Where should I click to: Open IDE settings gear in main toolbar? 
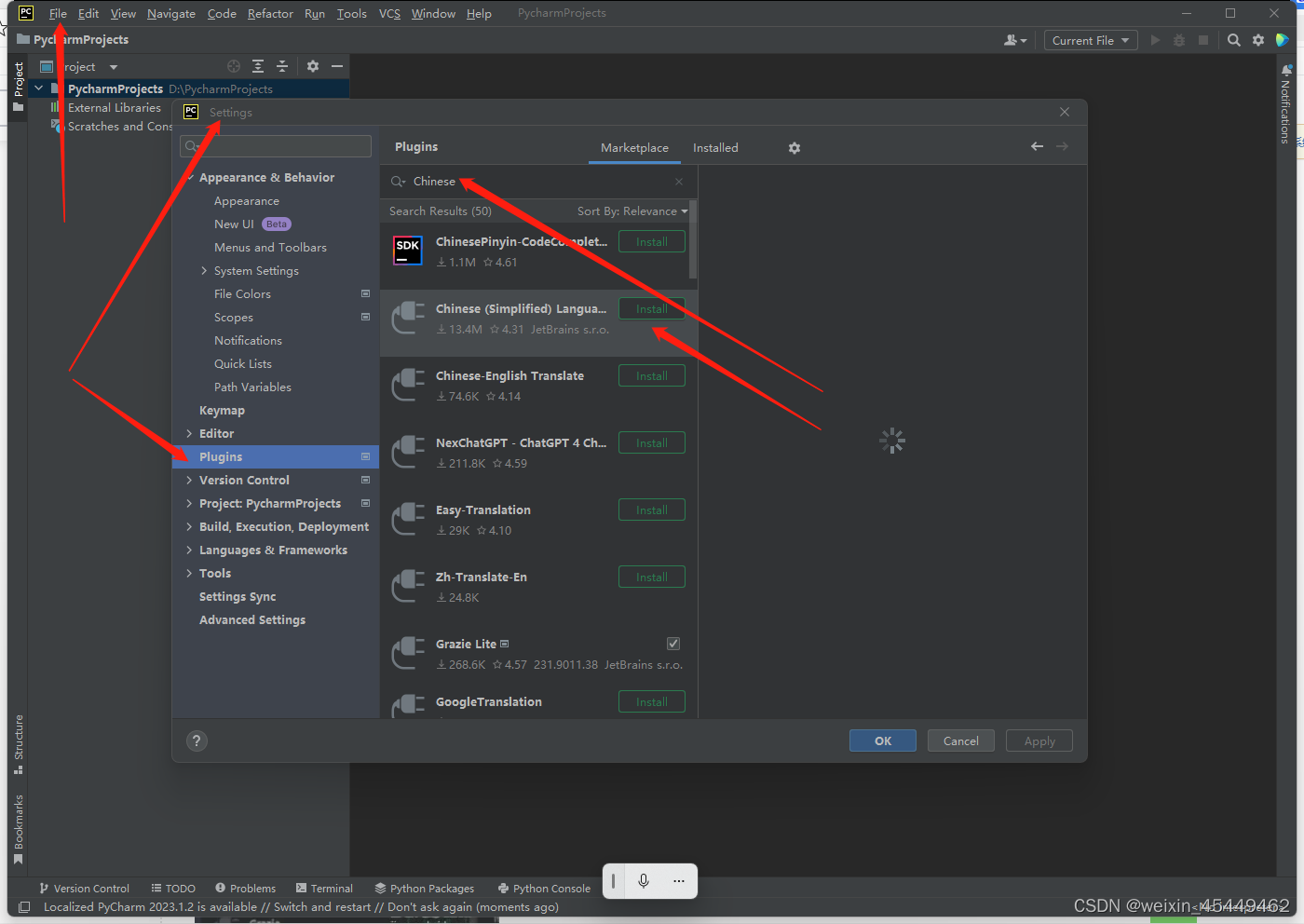click(1258, 40)
